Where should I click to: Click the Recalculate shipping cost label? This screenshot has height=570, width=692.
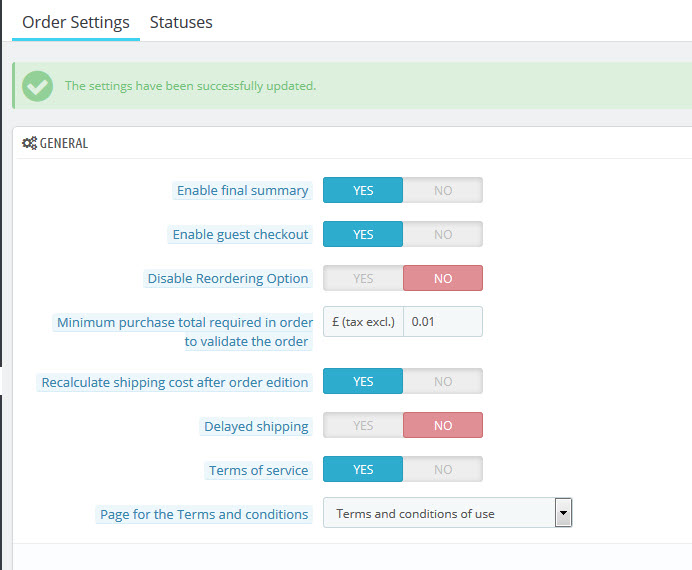coord(175,382)
